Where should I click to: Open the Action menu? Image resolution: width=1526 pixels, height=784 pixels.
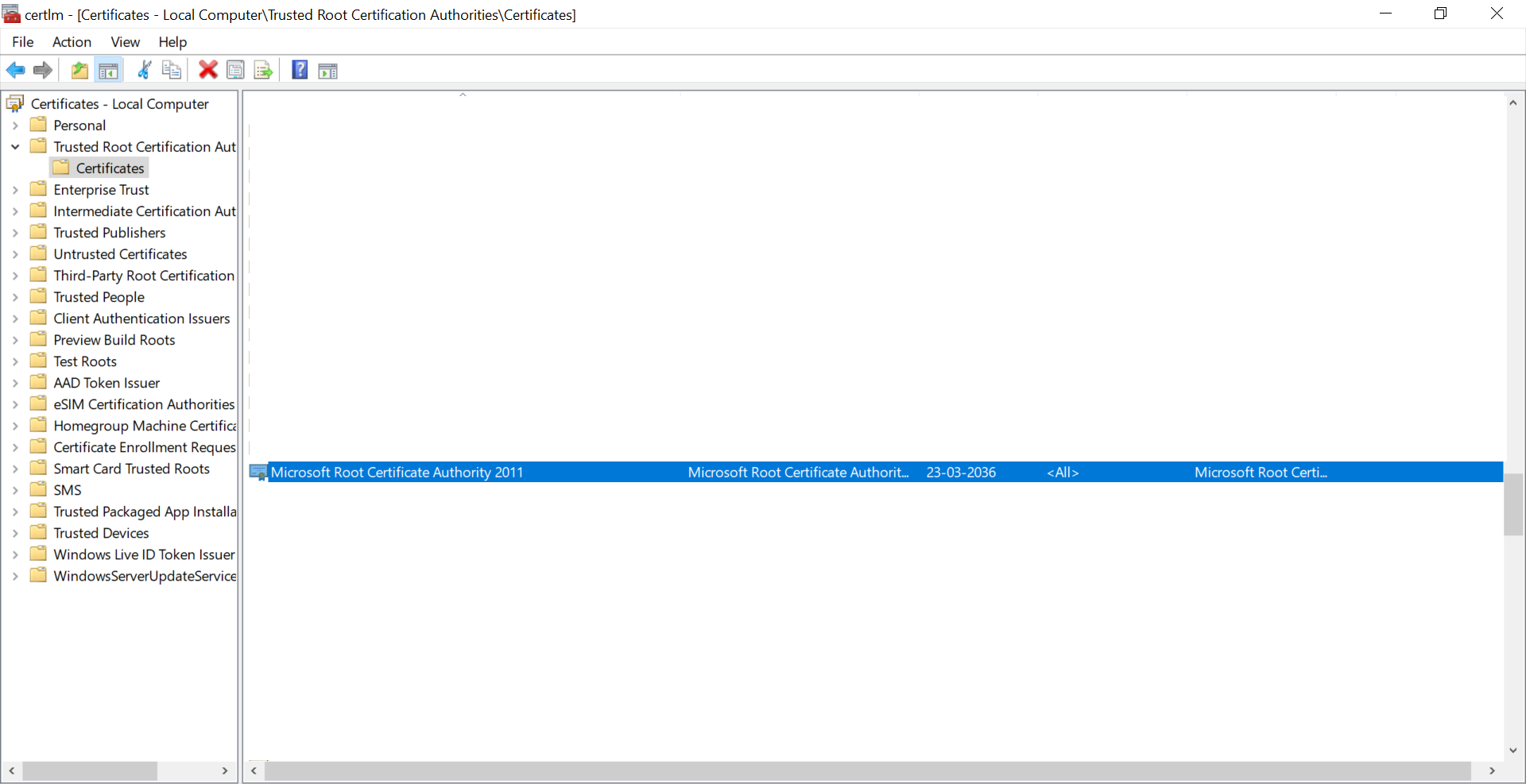[72, 42]
